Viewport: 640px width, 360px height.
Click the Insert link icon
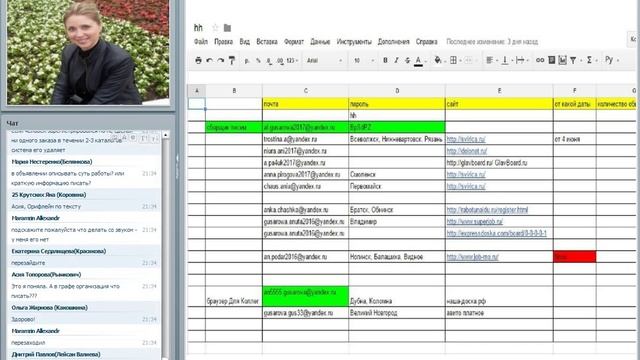coord(540,60)
